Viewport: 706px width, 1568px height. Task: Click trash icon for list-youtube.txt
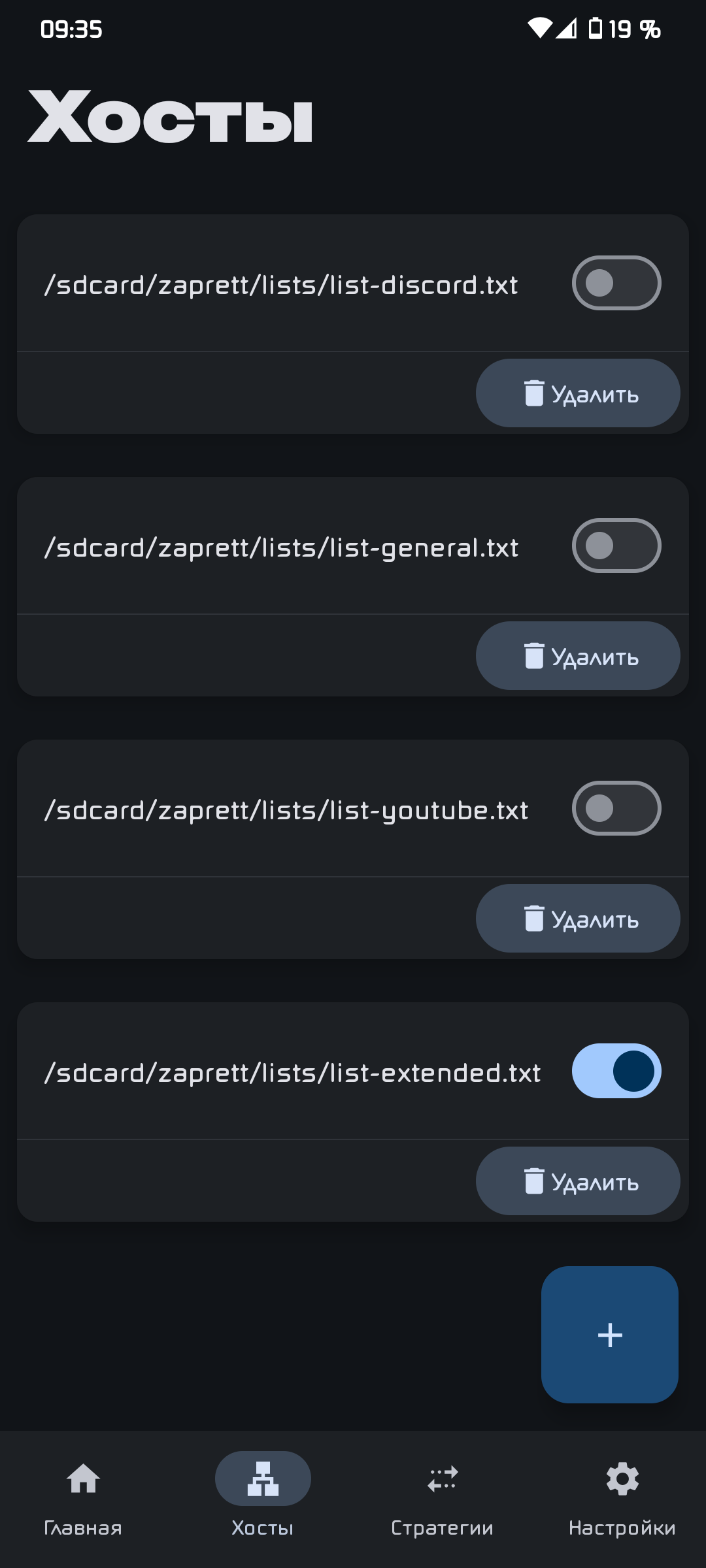click(534, 919)
